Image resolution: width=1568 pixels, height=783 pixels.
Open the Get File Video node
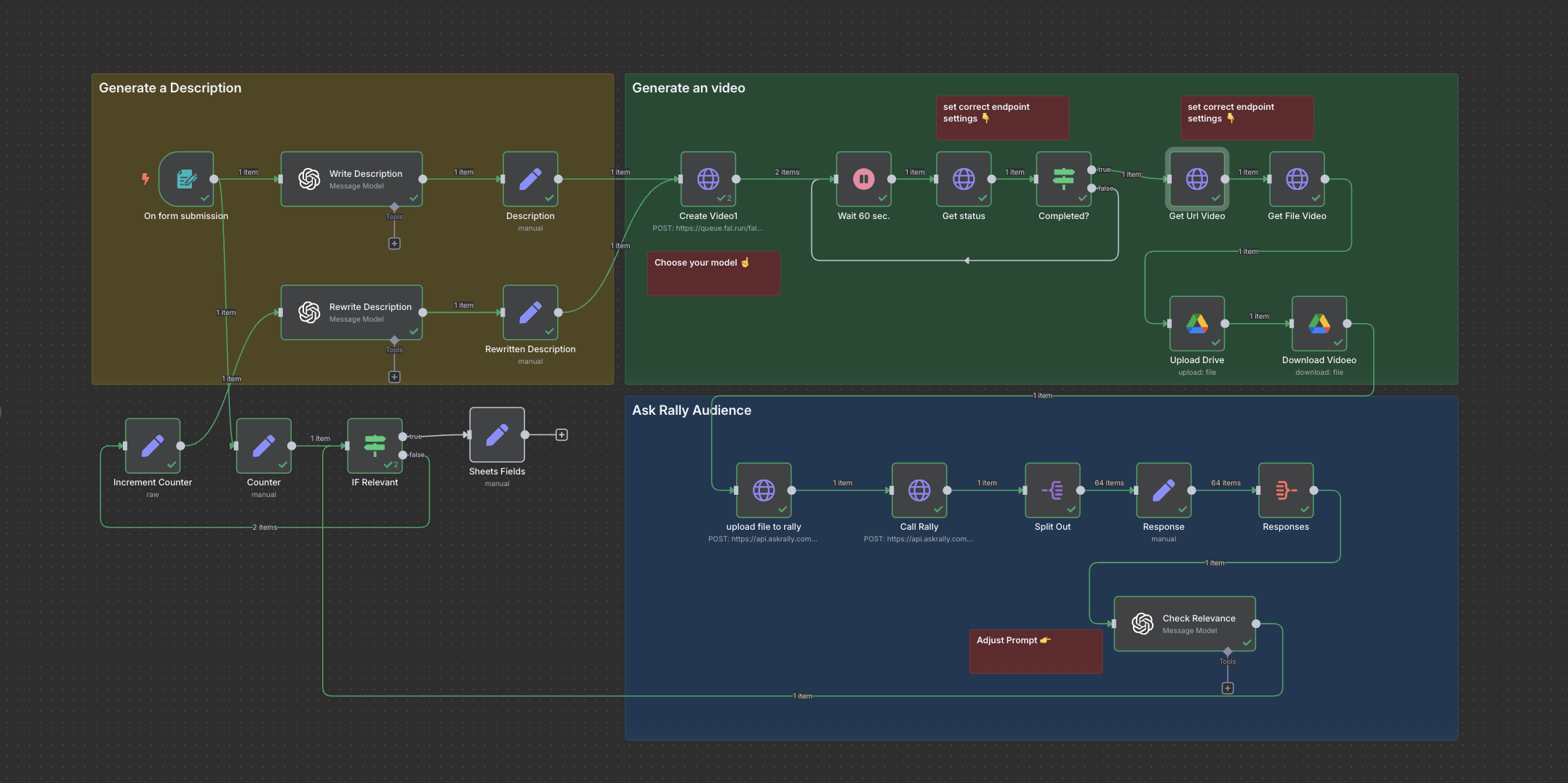pos(1297,179)
